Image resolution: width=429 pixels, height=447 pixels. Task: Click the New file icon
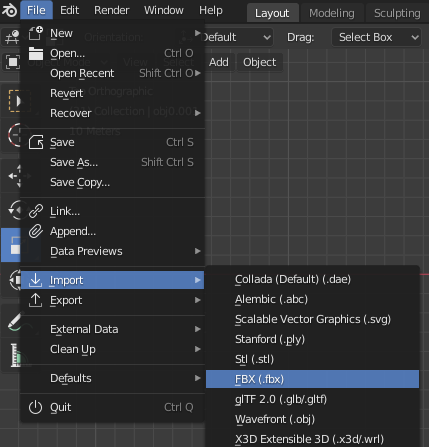[36, 33]
